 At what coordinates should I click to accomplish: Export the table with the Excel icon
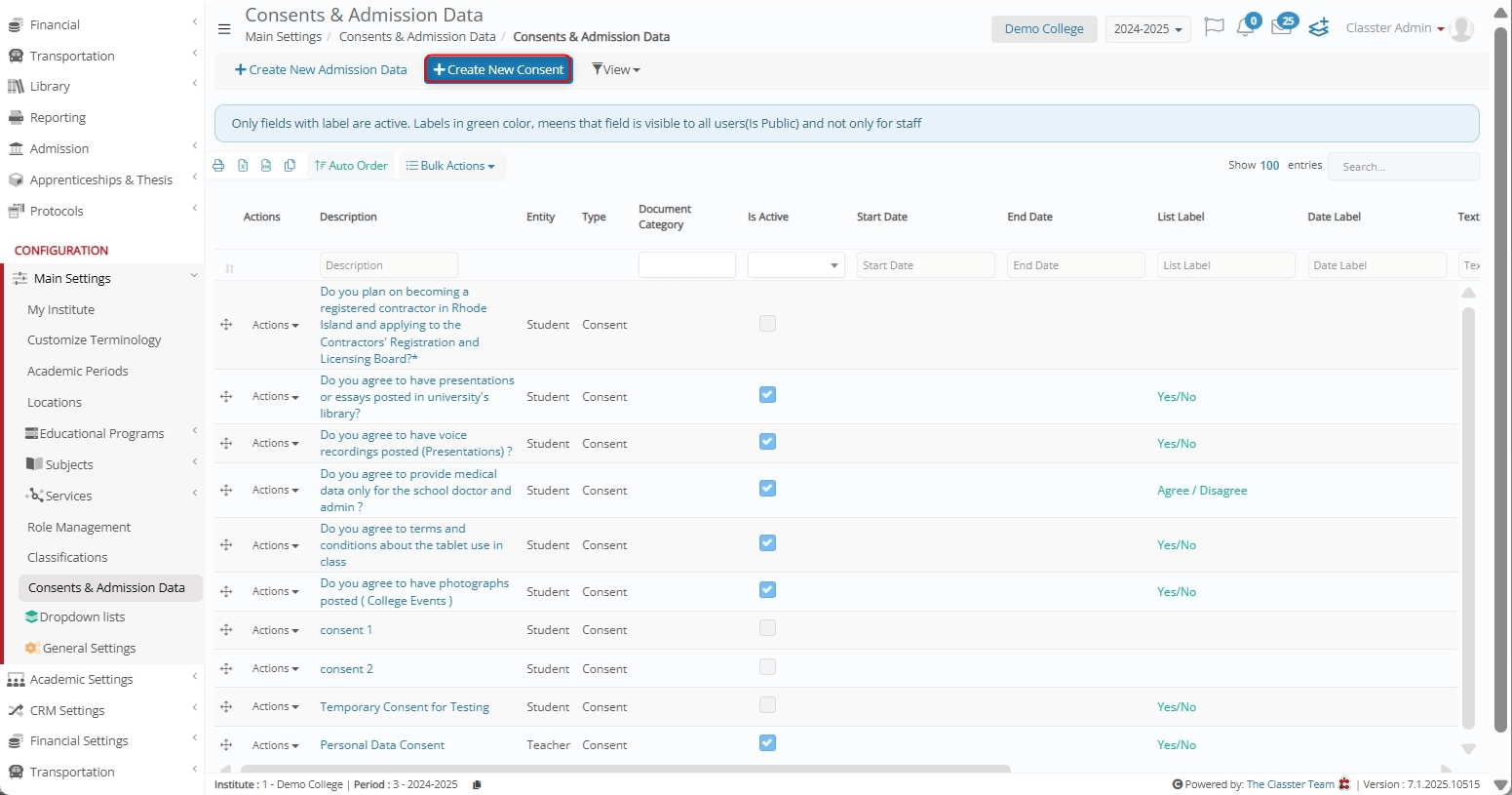point(243,166)
